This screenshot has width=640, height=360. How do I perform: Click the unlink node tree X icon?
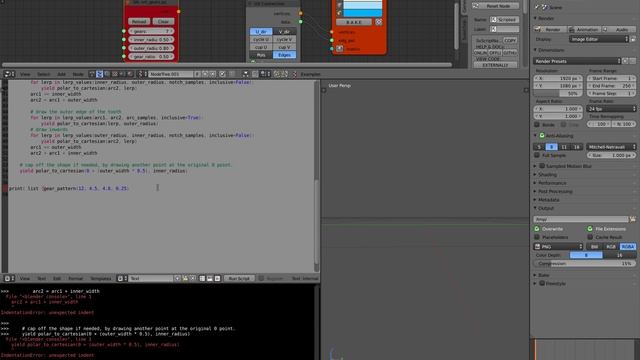213,74
